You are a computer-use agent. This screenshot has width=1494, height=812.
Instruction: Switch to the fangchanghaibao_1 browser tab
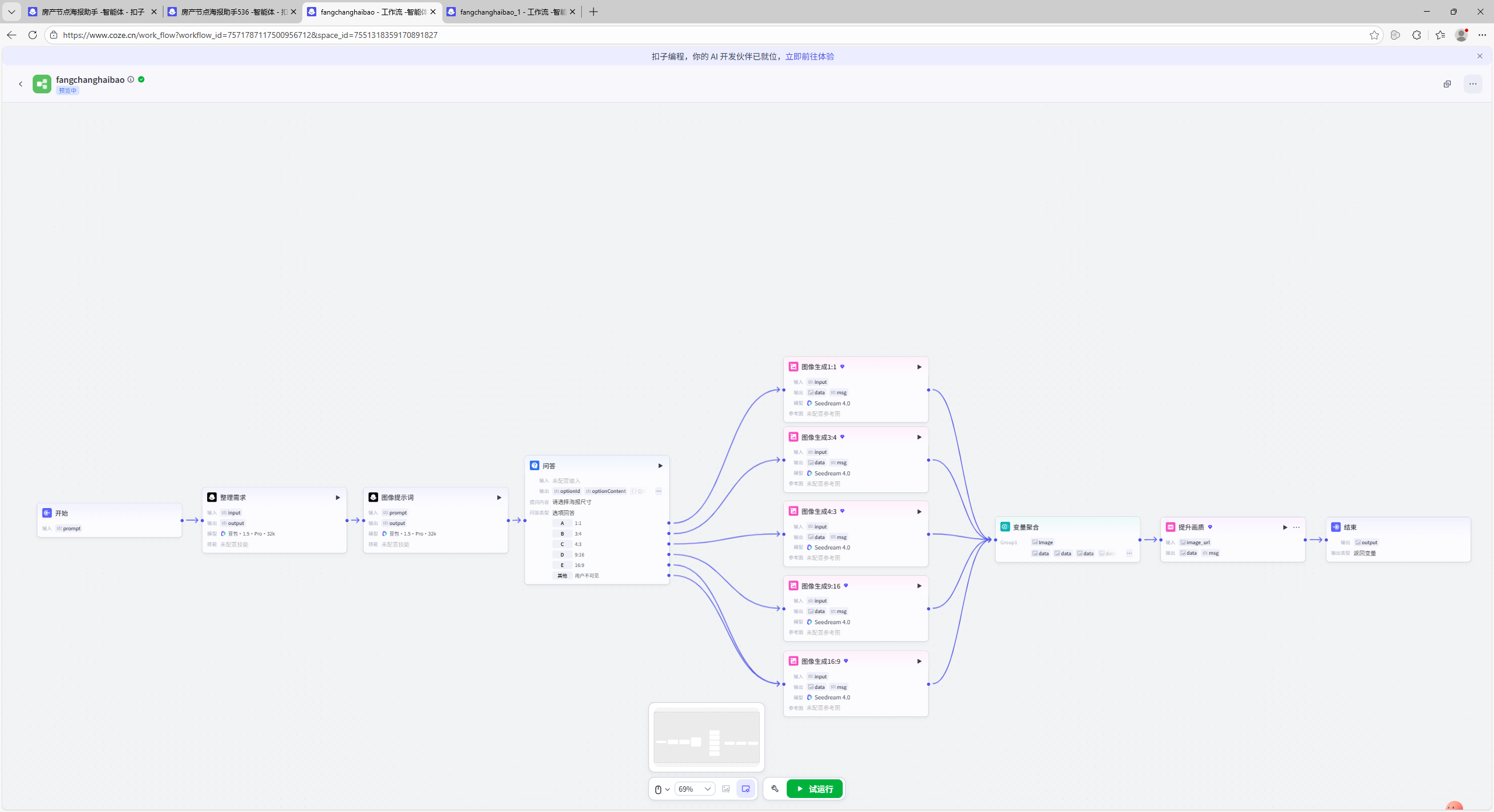[508, 12]
